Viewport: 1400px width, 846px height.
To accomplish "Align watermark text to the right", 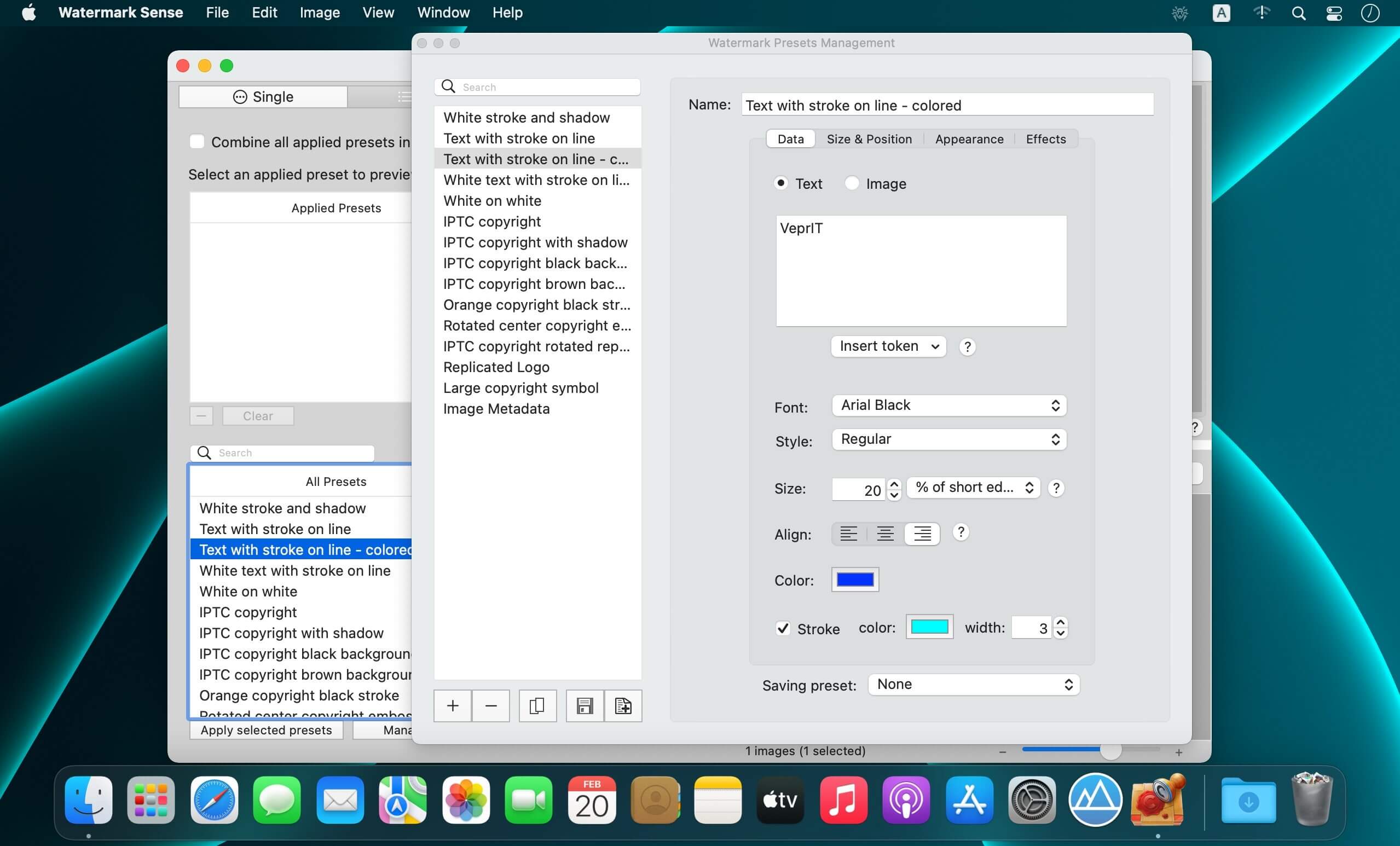I will tap(922, 534).
